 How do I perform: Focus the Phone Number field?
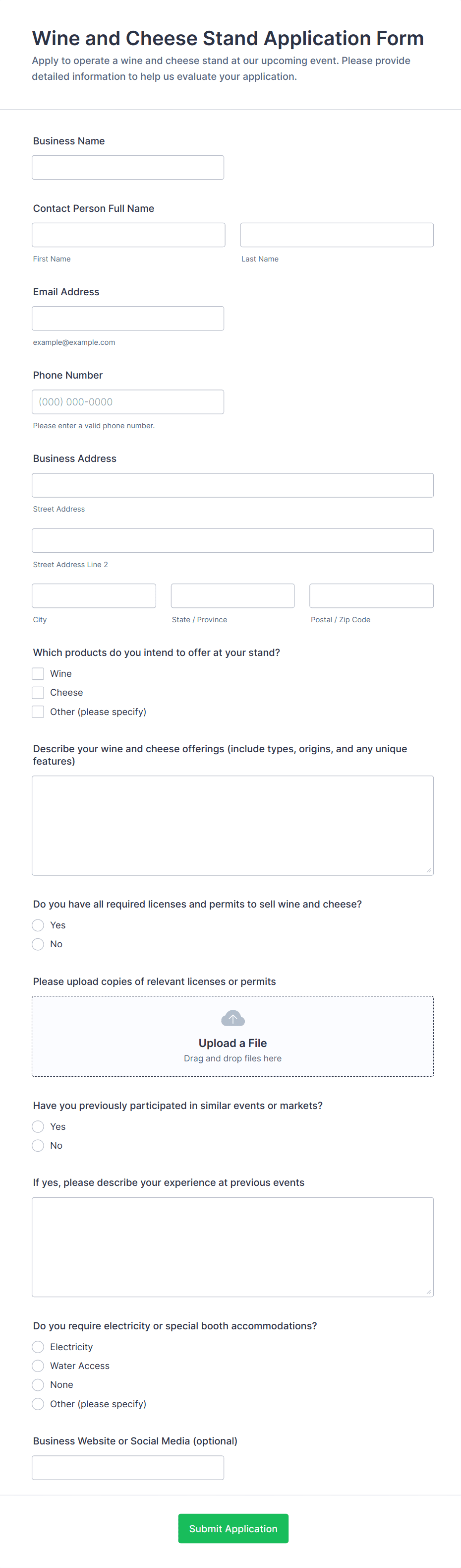128,402
